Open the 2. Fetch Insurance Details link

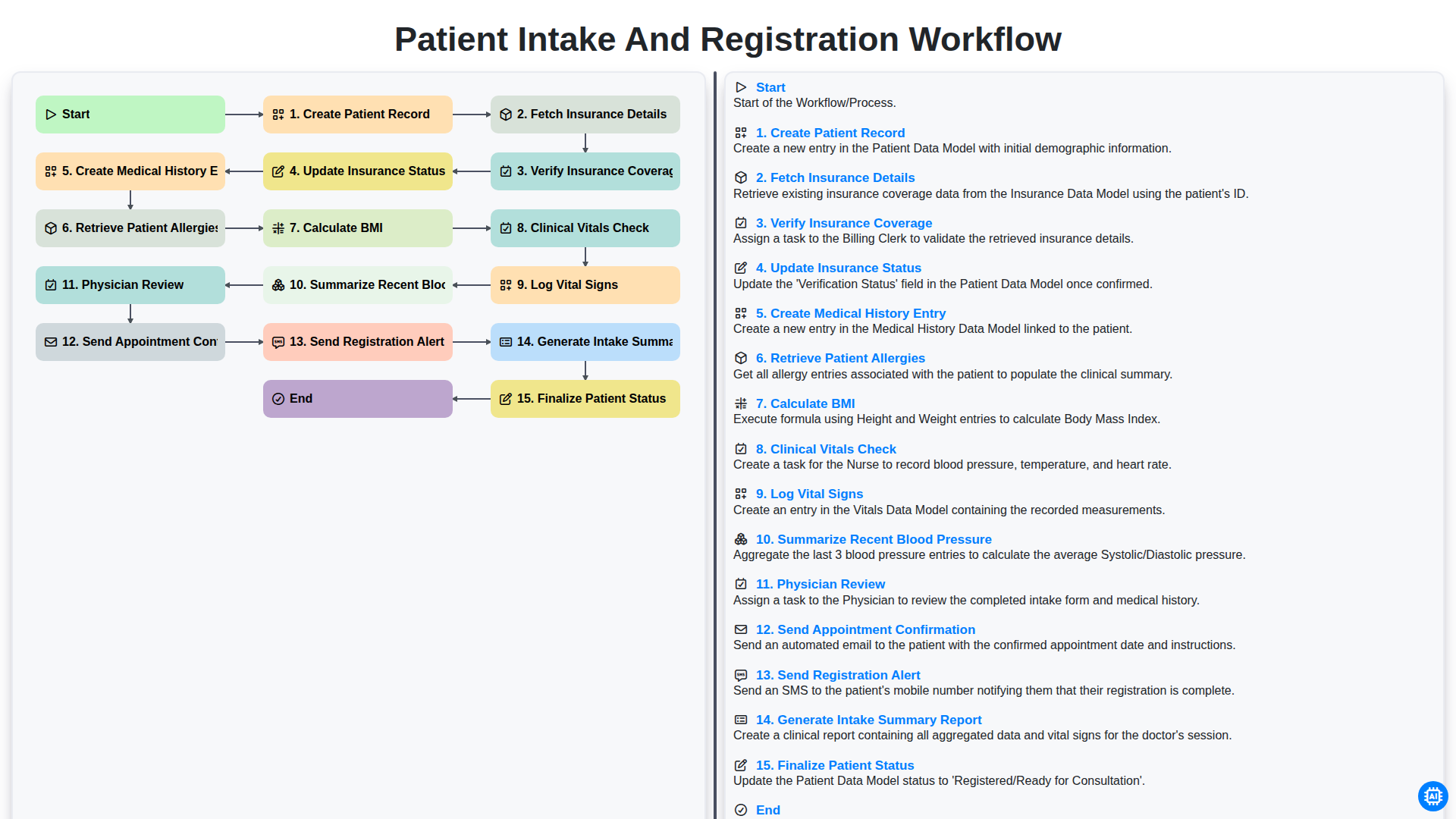835,177
